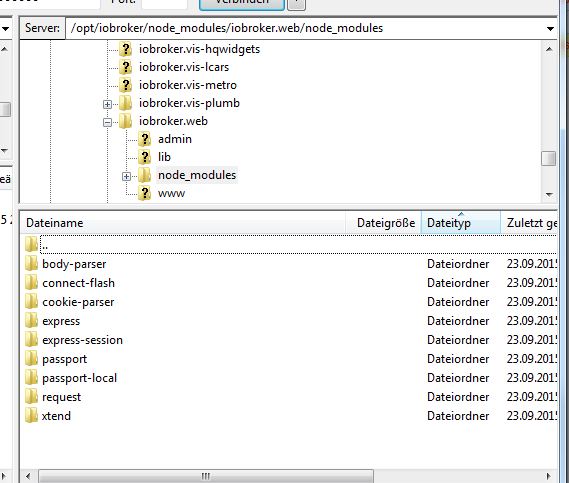
Task: Click the remote tree scrollbar down arrow
Action: [x=549, y=195]
